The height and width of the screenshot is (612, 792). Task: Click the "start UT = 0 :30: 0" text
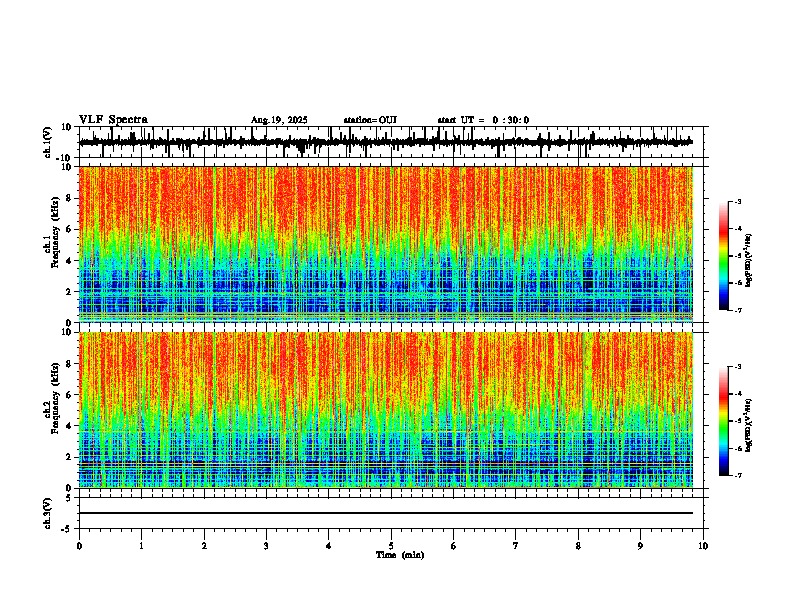click(x=483, y=120)
